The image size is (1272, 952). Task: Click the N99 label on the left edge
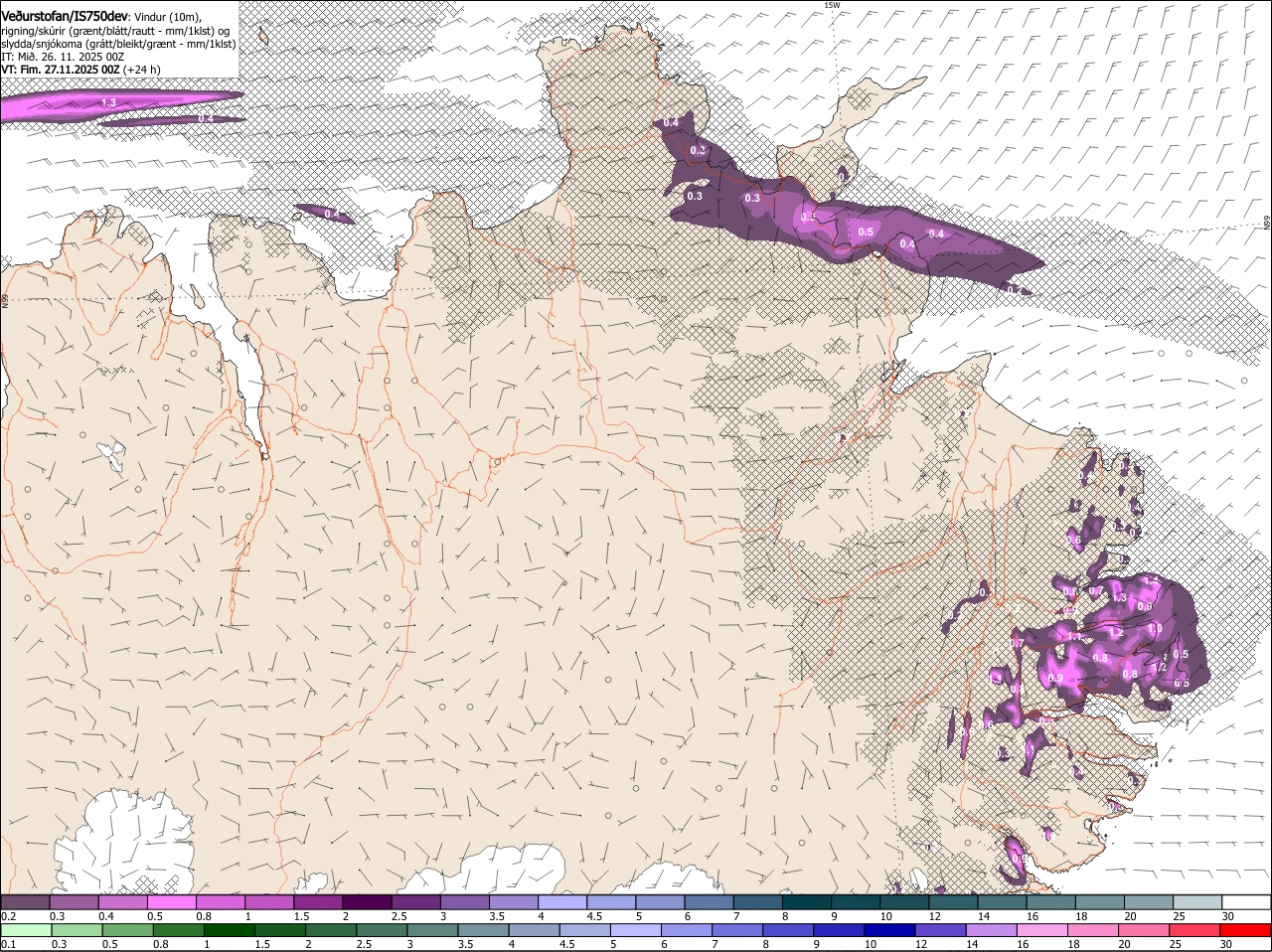(5, 299)
